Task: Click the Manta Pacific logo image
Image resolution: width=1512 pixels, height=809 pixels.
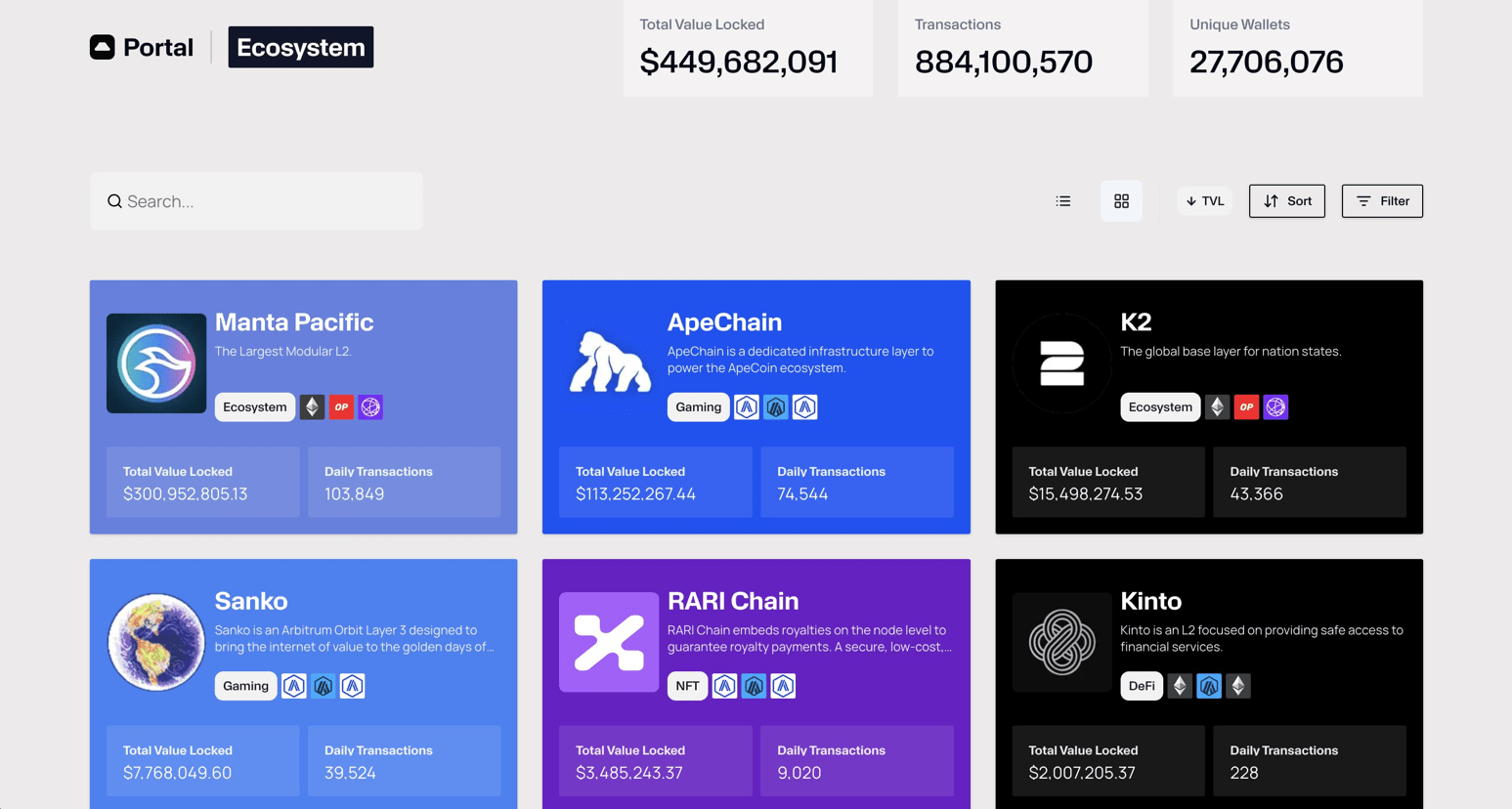Action: coord(156,363)
